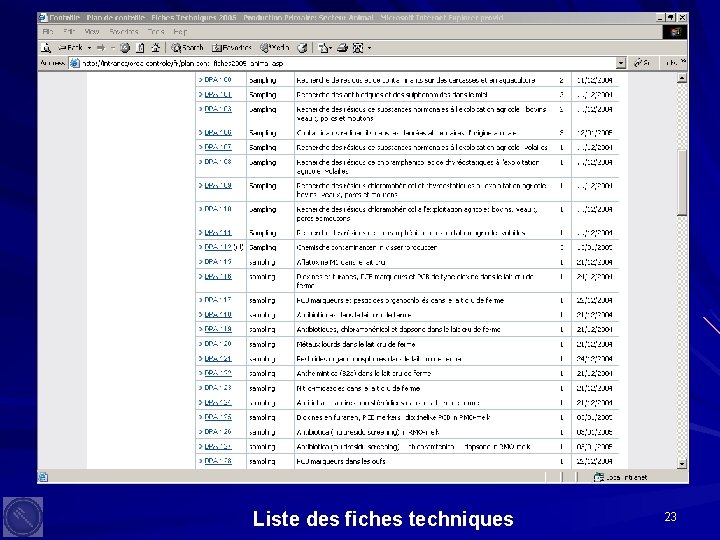
Task: Reload the page with the Refresh icon
Action: (x=141, y=48)
